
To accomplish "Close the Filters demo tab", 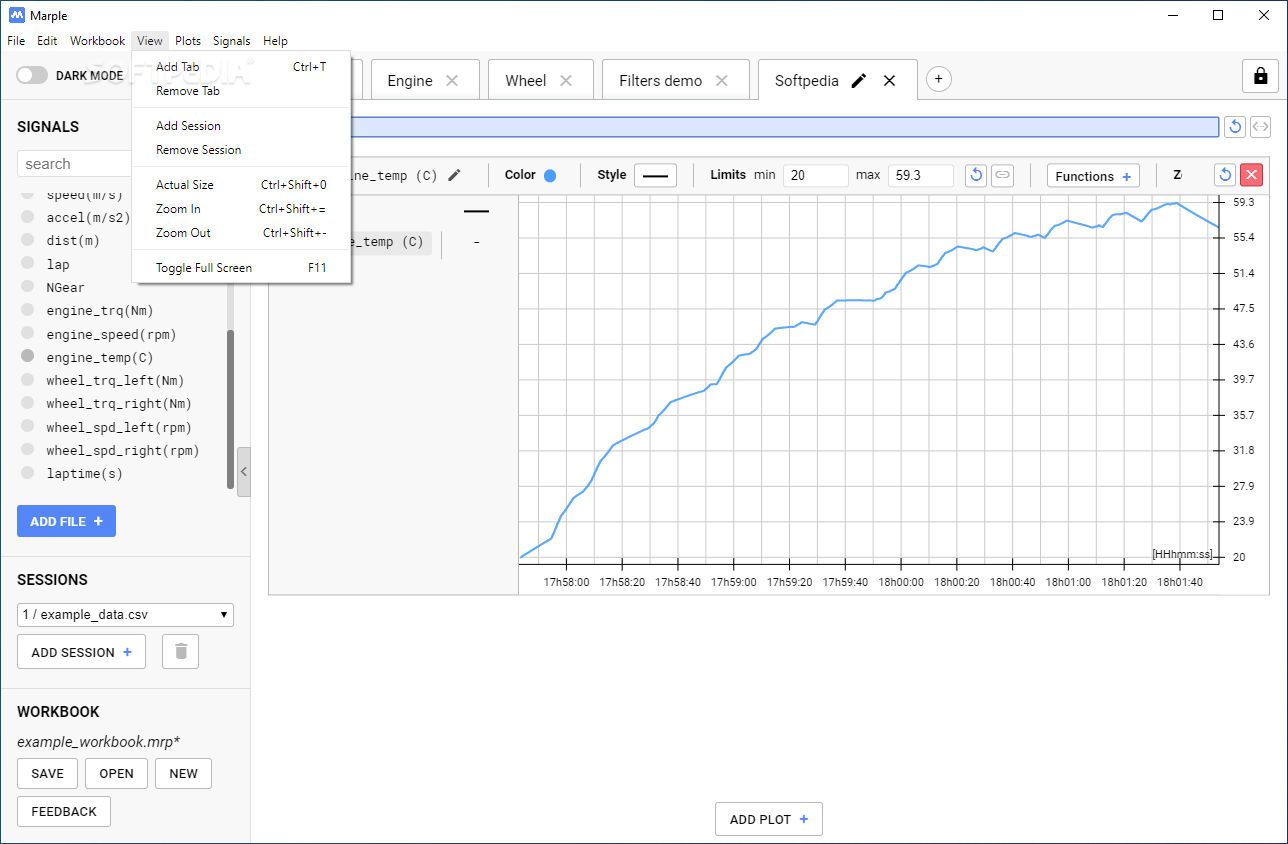I will point(722,81).
